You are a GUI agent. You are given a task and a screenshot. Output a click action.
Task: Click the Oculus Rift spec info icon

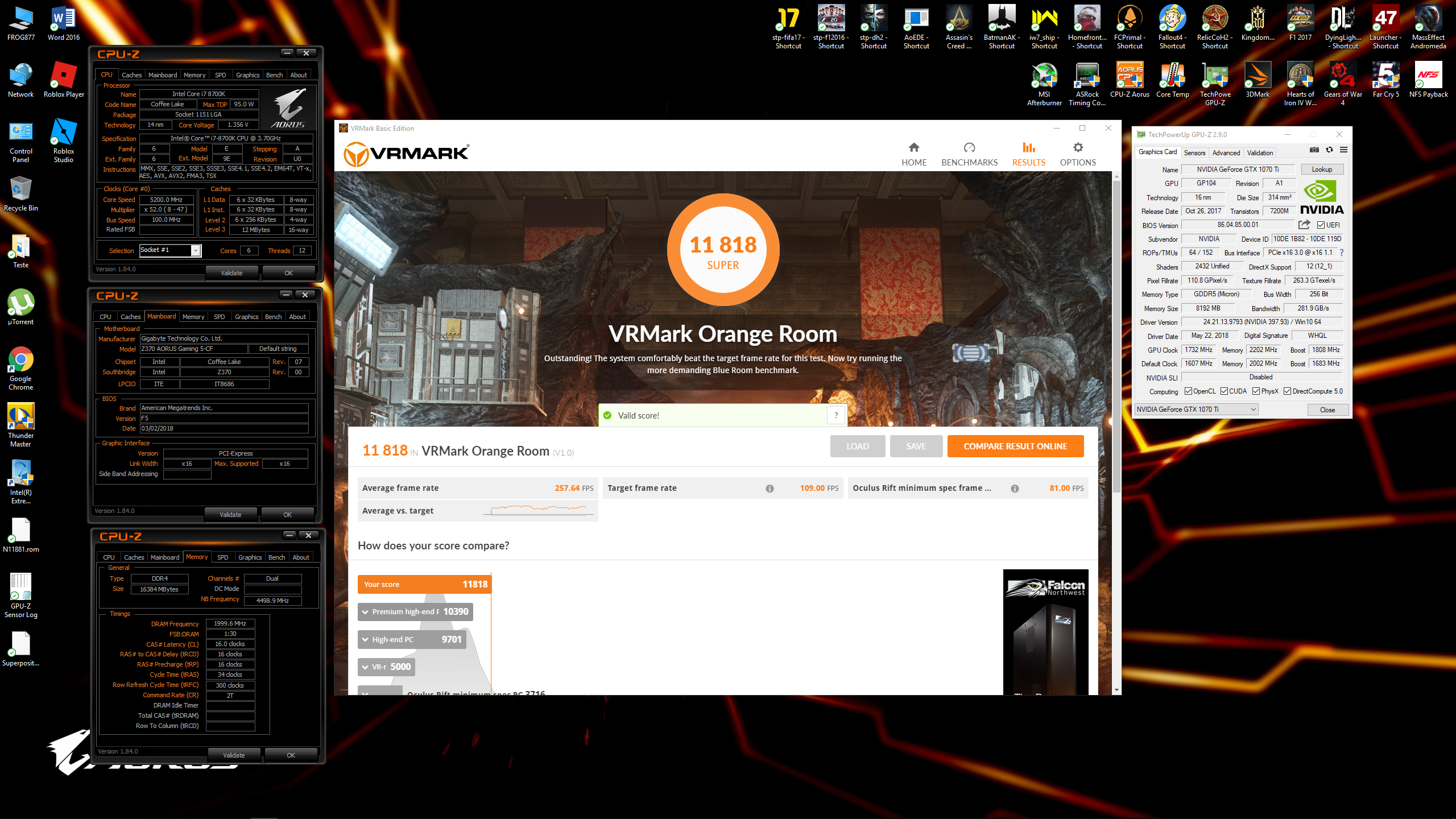(1015, 489)
